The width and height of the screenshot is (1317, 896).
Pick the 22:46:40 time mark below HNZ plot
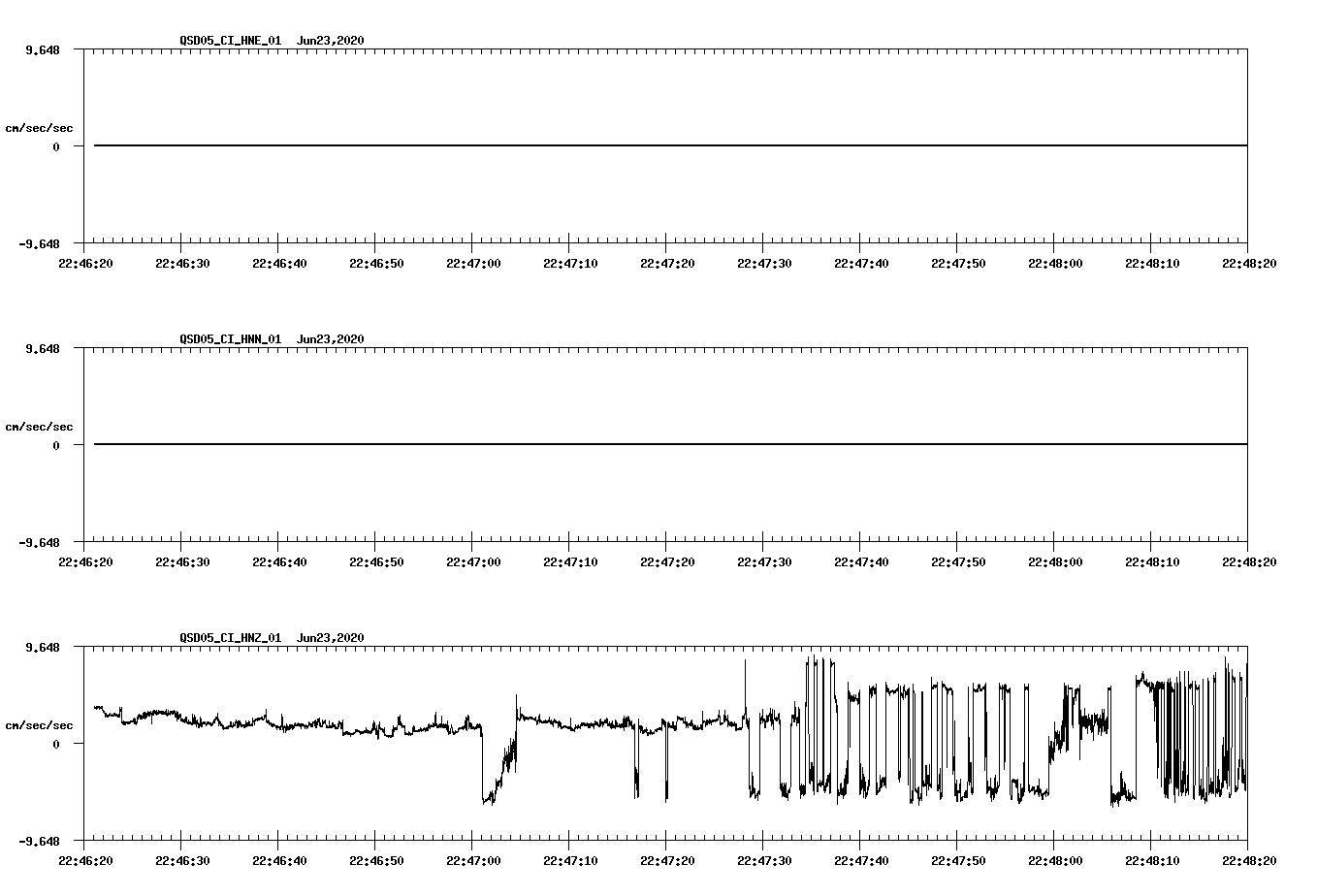coord(278,860)
